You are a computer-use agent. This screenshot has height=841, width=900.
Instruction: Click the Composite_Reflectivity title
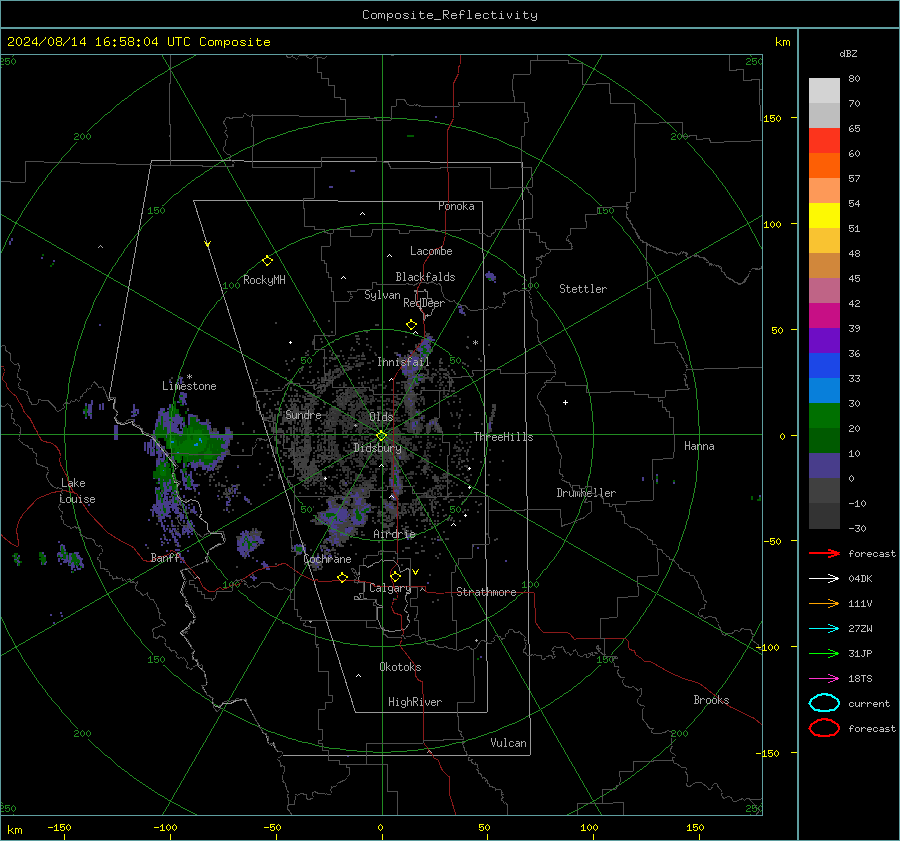[449, 15]
